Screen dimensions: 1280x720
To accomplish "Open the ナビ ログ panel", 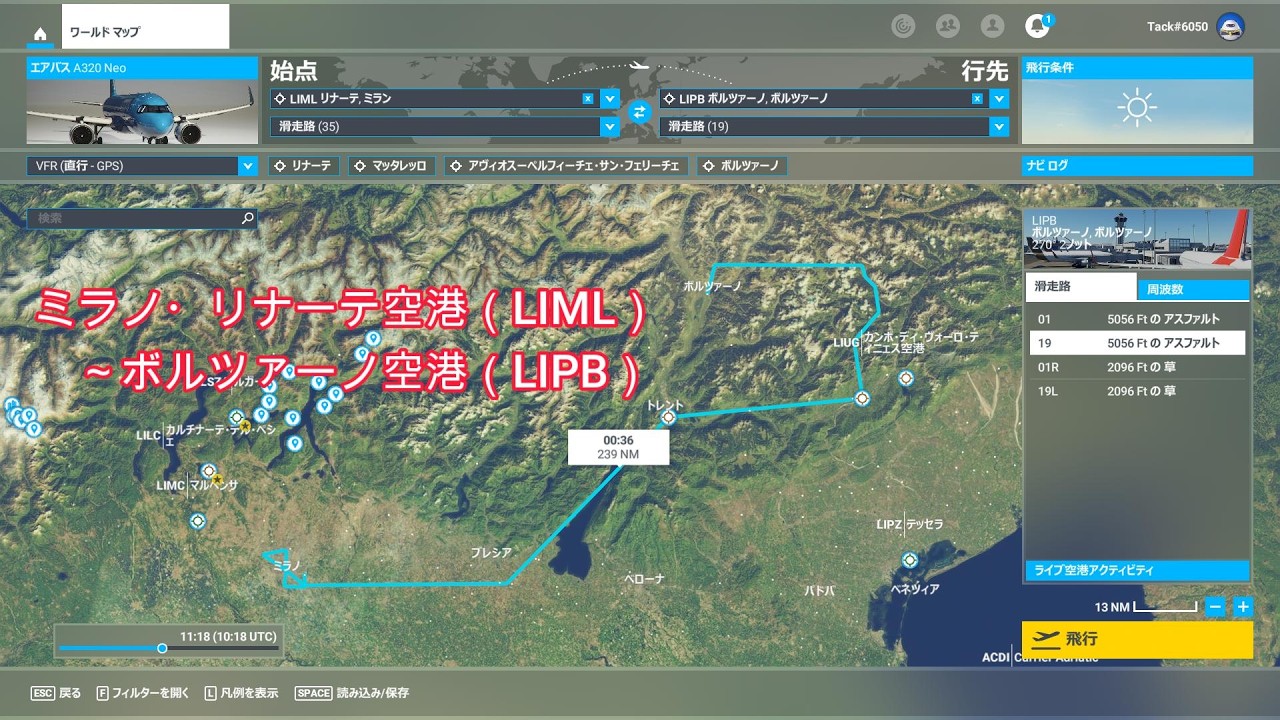I will tap(1137, 166).
